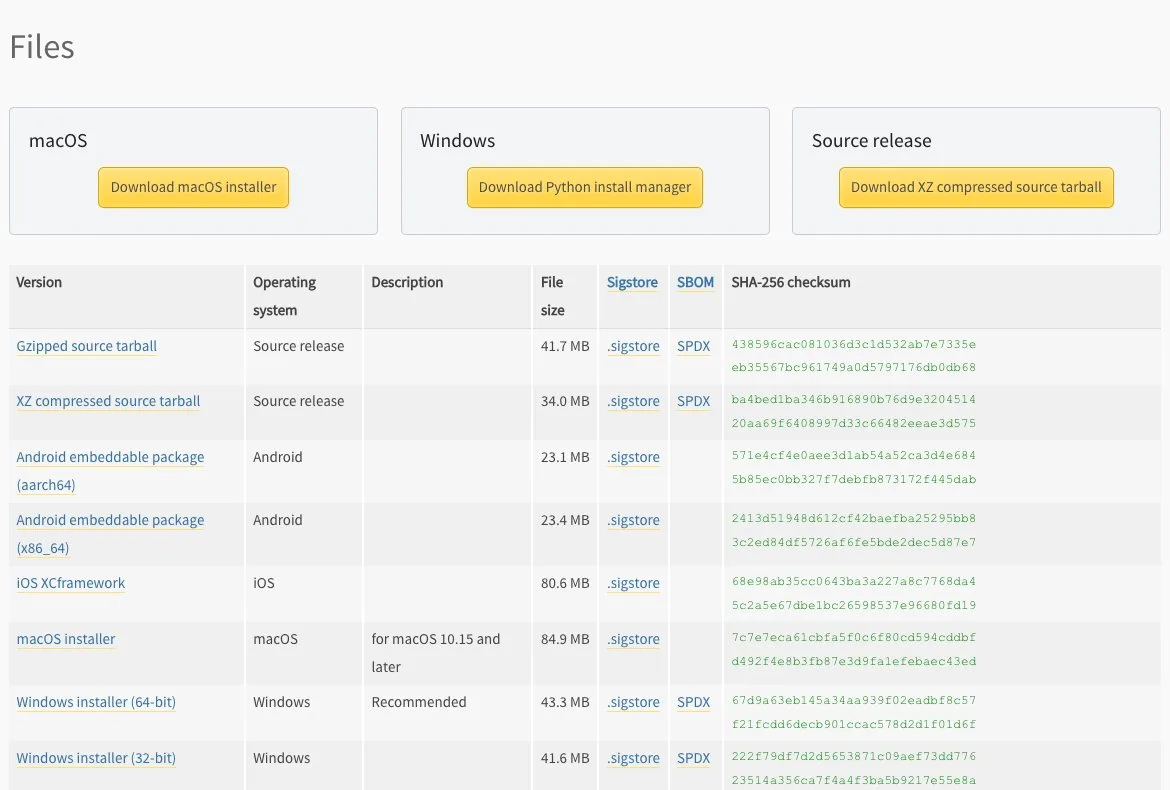Click the checksum starting with 571e4cf4e0ae
The width and height of the screenshot is (1170, 790).
pyautogui.click(x=854, y=467)
